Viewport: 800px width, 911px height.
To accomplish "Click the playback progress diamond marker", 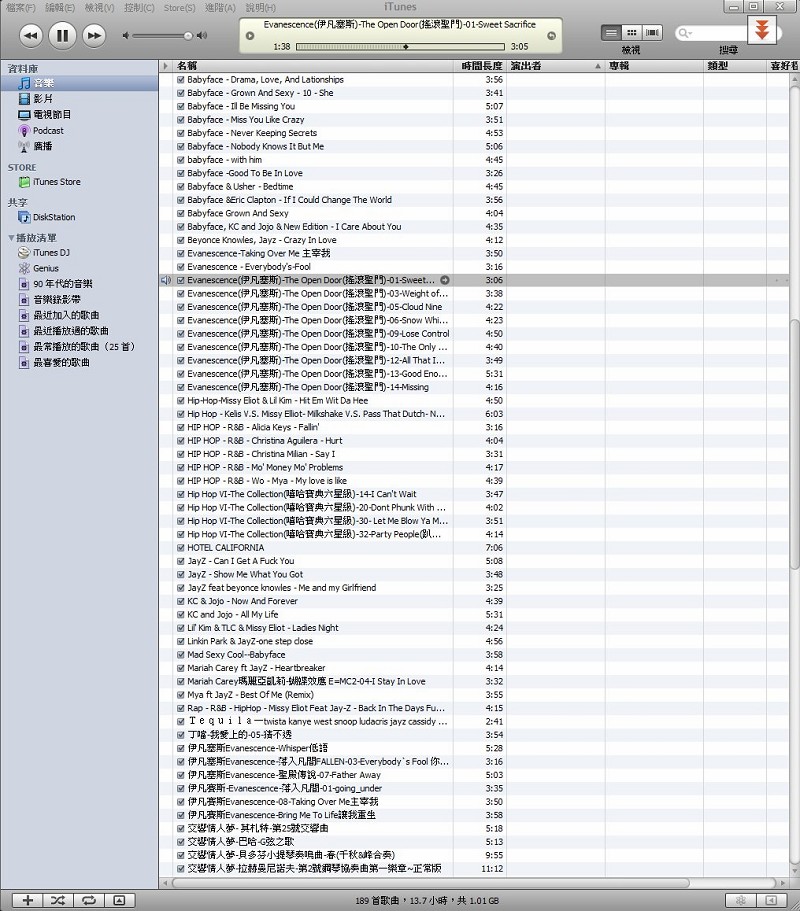I will pos(406,46).
